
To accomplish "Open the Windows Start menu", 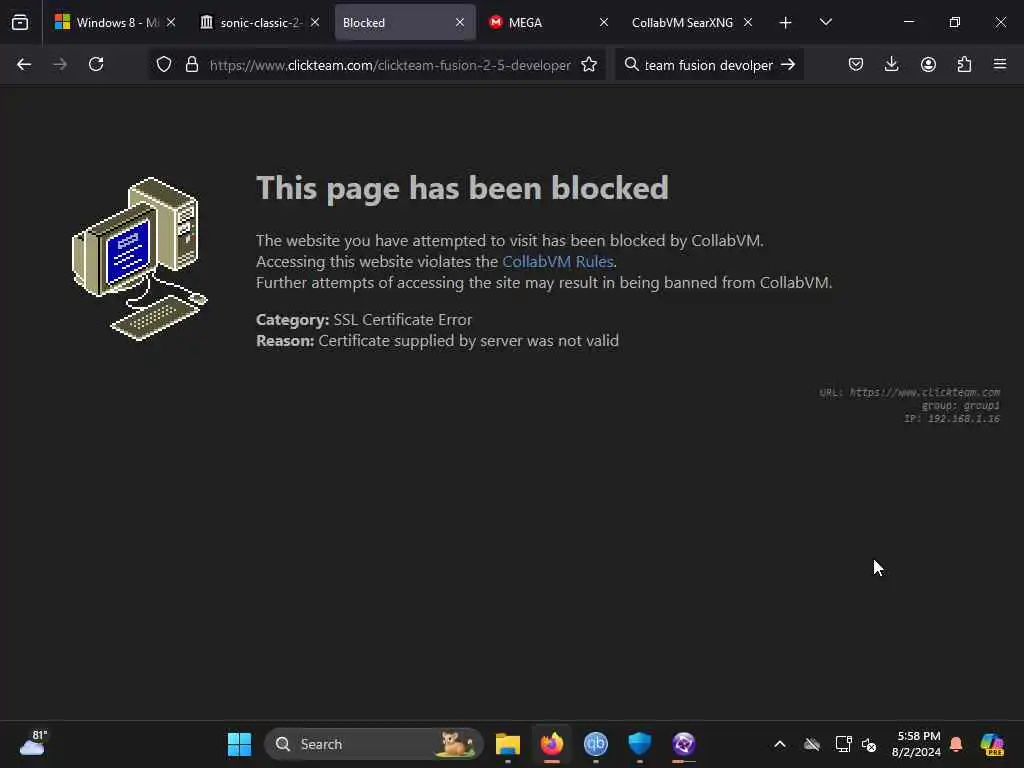I will [x=239, y=744].
